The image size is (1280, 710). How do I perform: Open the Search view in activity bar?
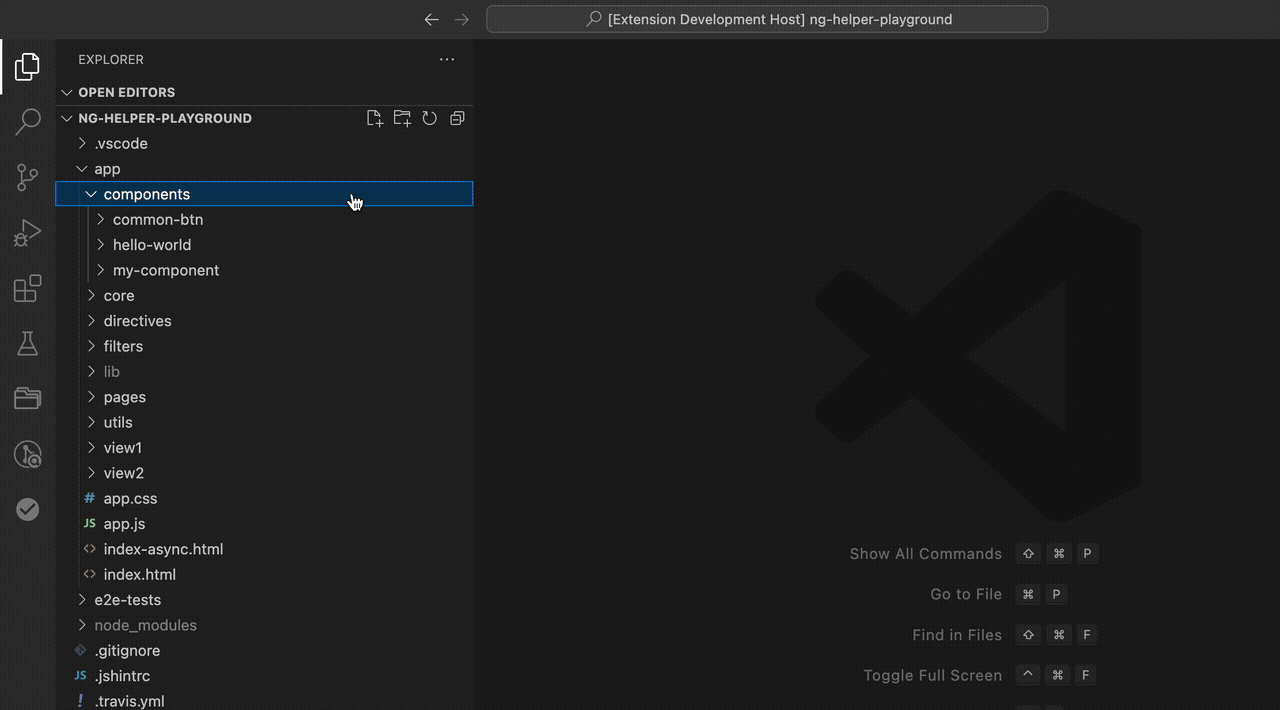click(27, 122)
